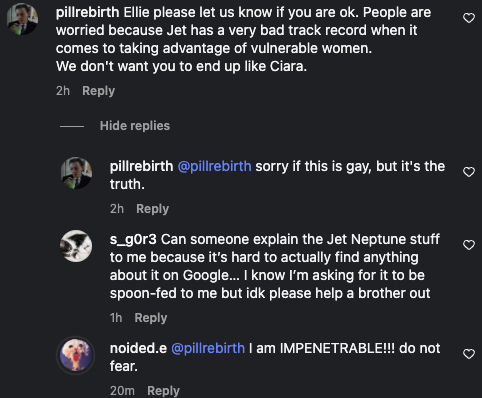The width and height of the screenshot is (482, 398).
Task: Collapse thread with Hide replies
Action: click(135, 126)
